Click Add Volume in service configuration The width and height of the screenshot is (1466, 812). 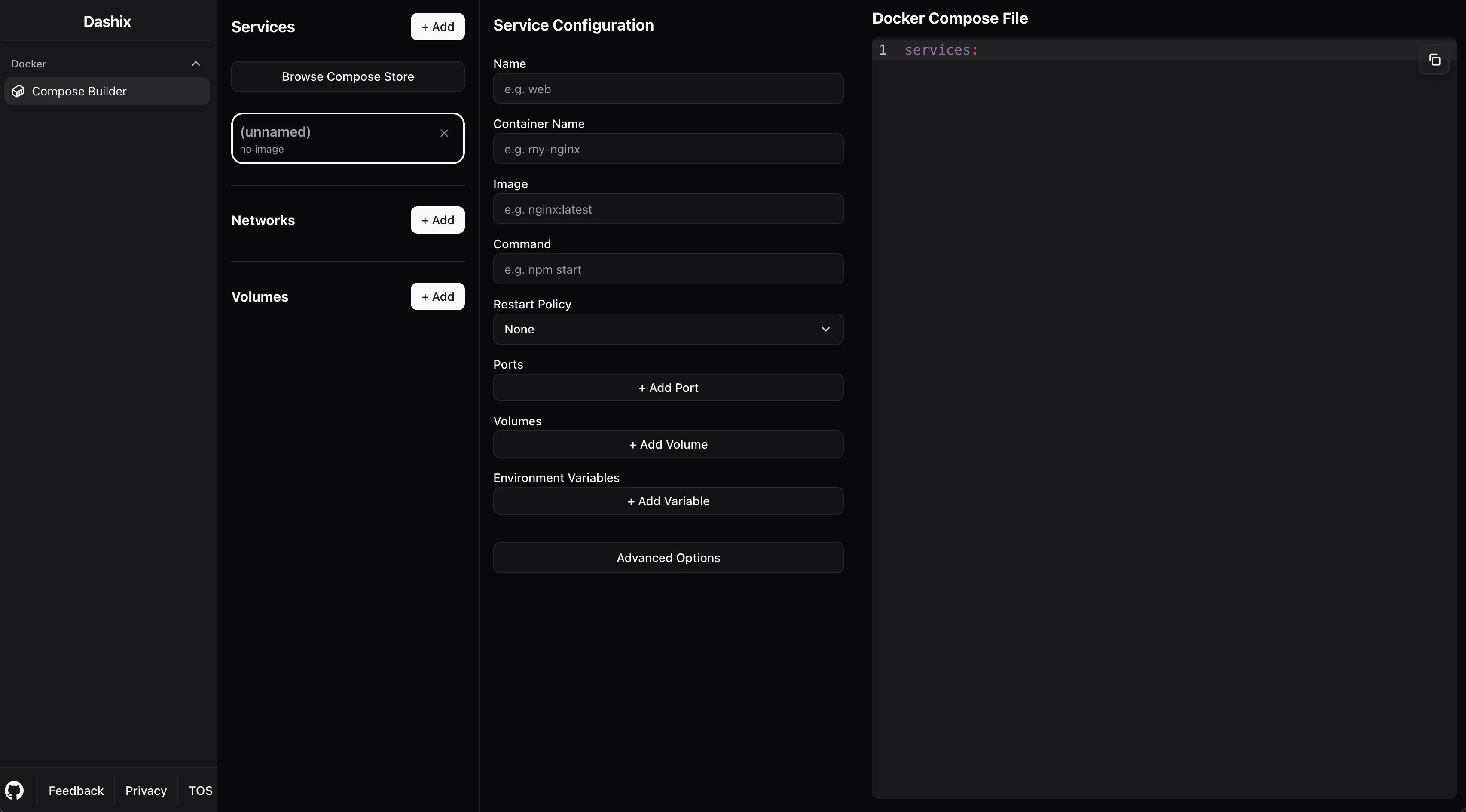tap(668, 444)
